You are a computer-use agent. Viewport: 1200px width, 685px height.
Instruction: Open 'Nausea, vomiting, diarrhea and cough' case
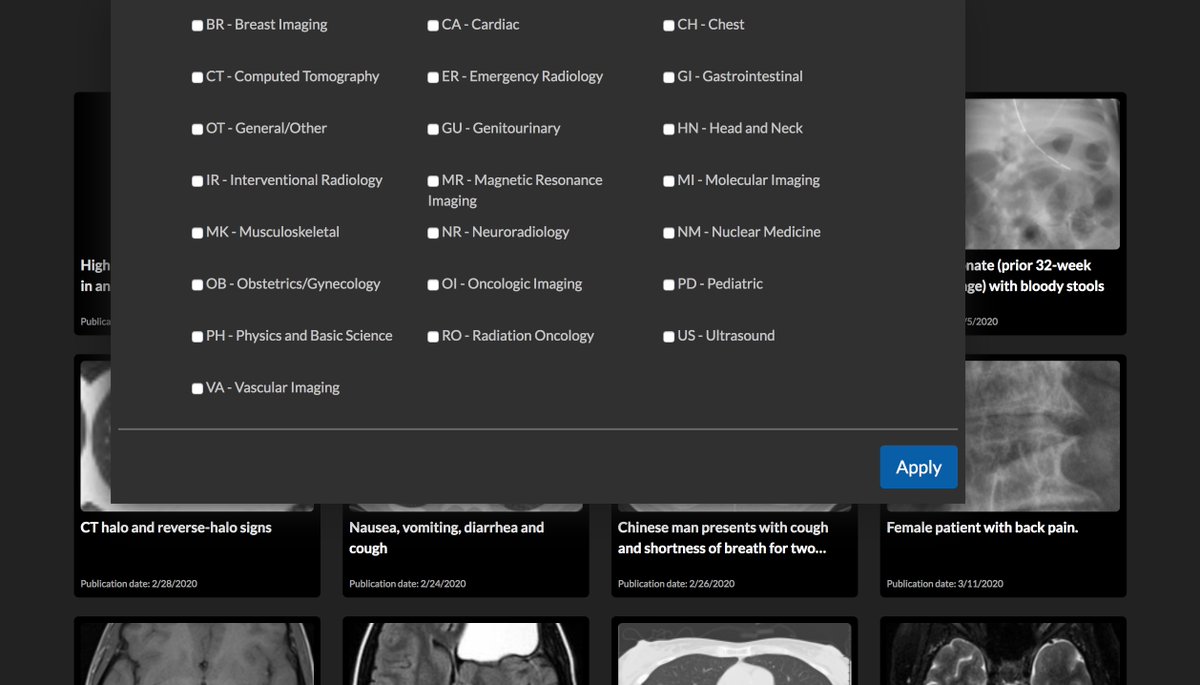(447, 538)
